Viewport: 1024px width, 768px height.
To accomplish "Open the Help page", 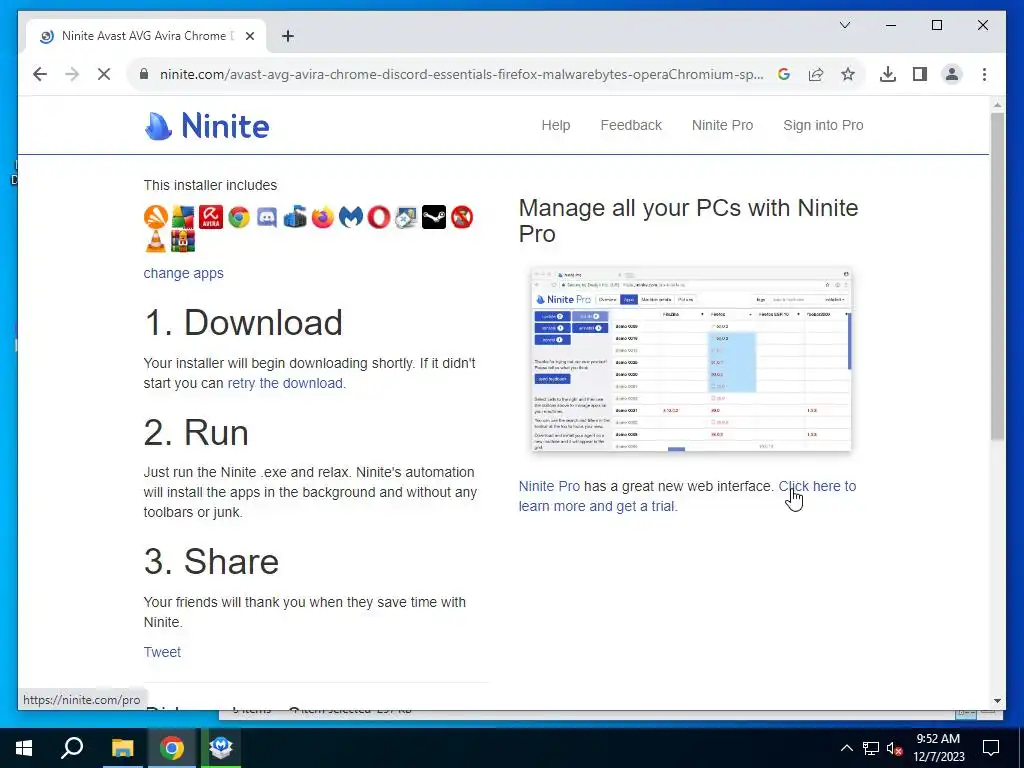I will [556, 125].
